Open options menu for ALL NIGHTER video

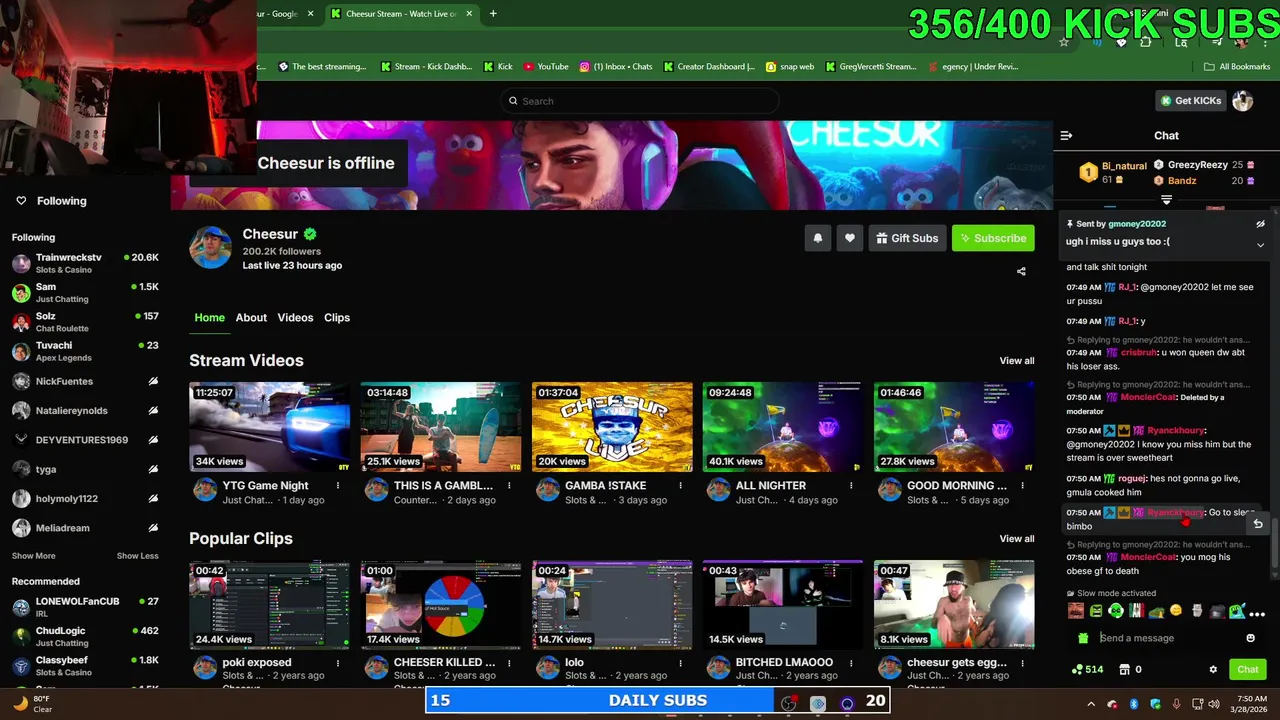851,486
